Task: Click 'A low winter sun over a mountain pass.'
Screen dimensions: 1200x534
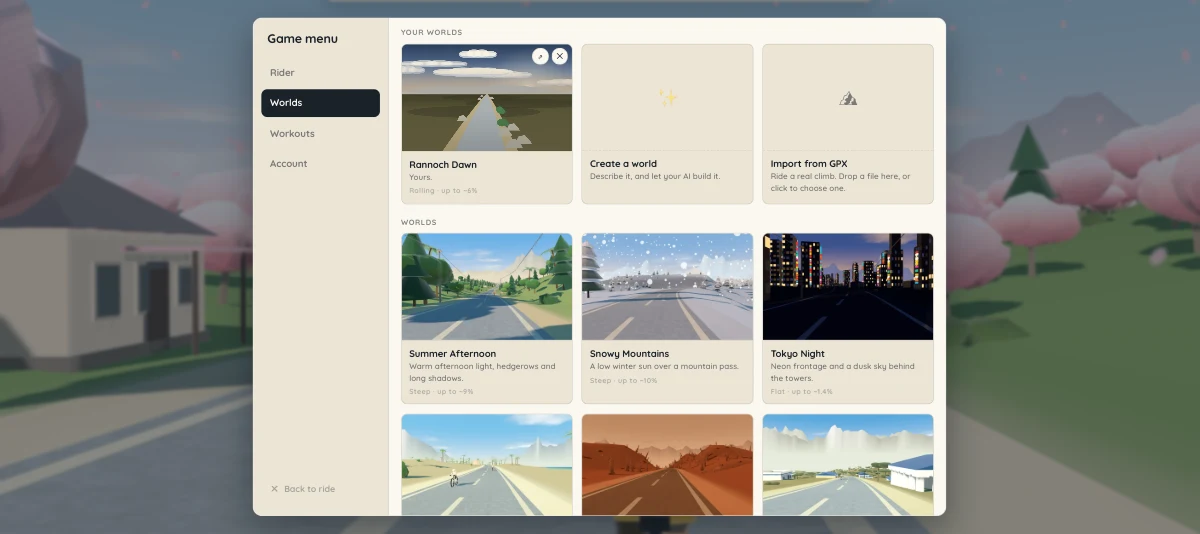Action: (664, 367)
